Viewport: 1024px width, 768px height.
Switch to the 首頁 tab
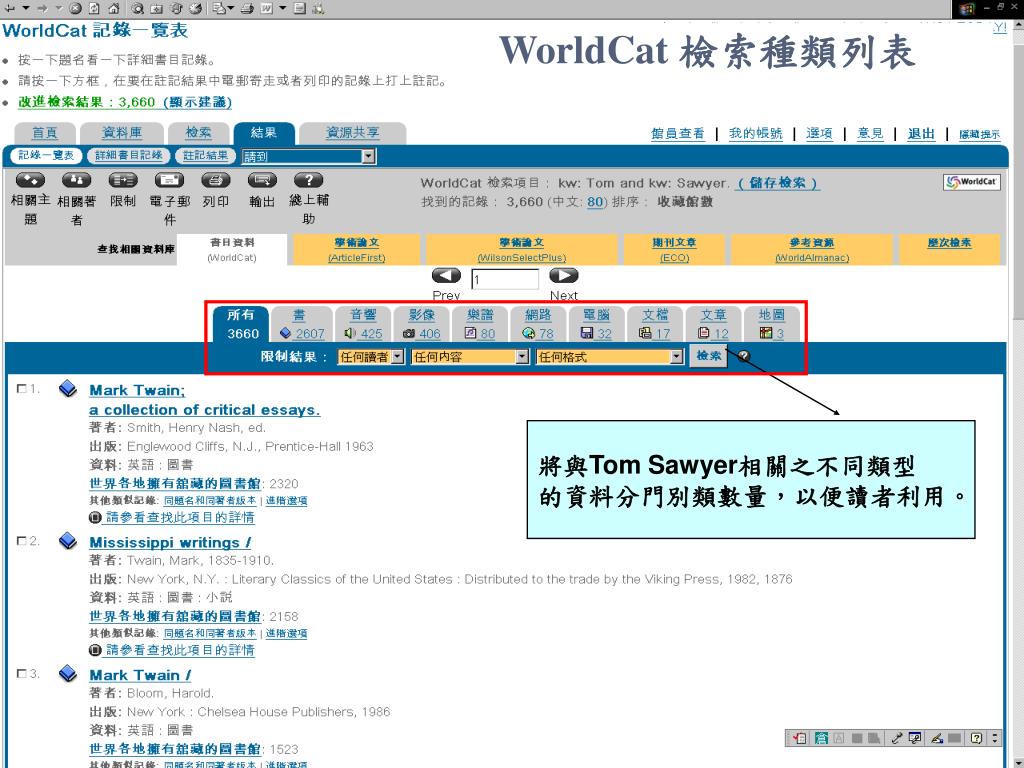point(44,133)
